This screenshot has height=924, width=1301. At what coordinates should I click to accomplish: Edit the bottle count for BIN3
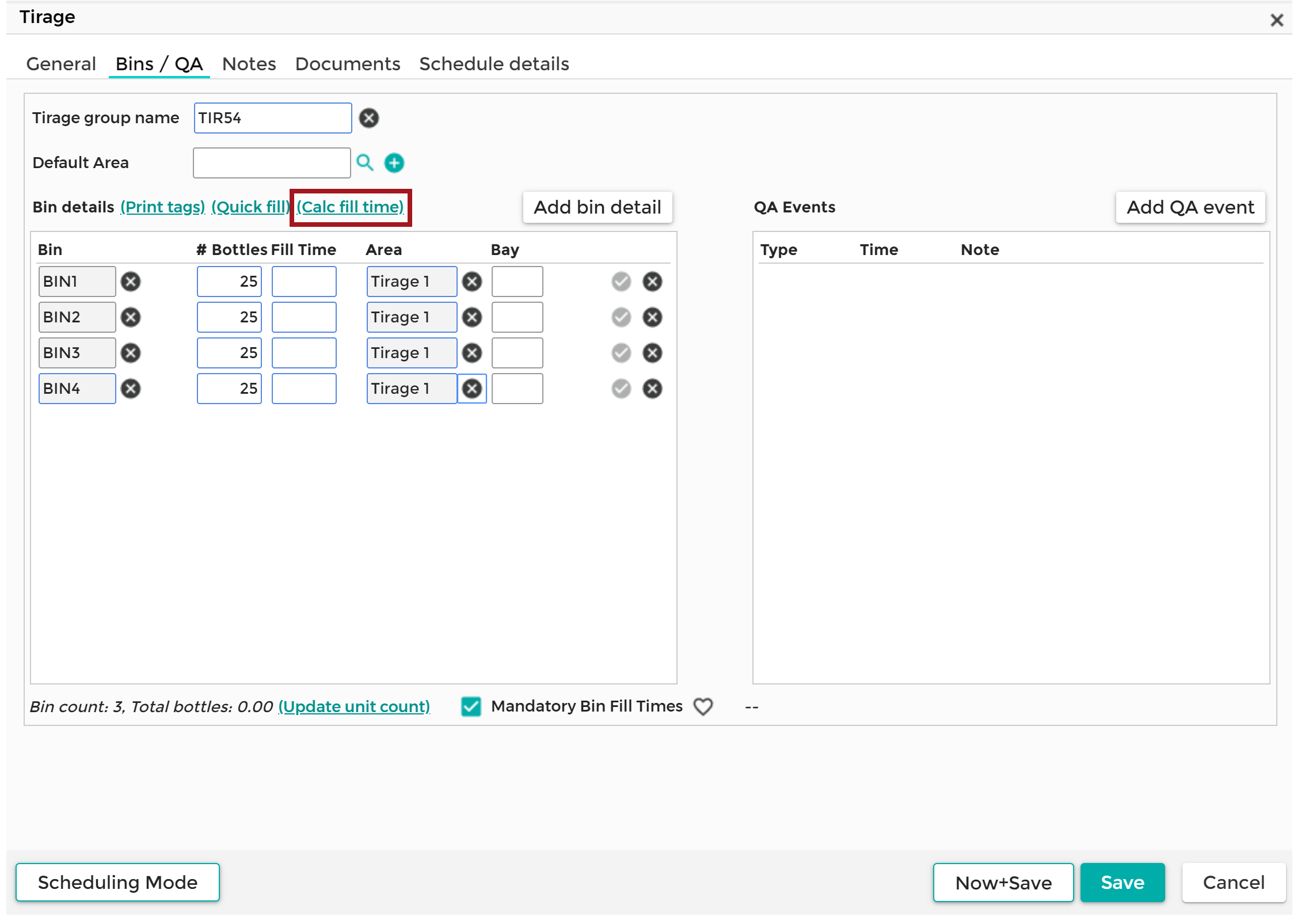[229, 353]
